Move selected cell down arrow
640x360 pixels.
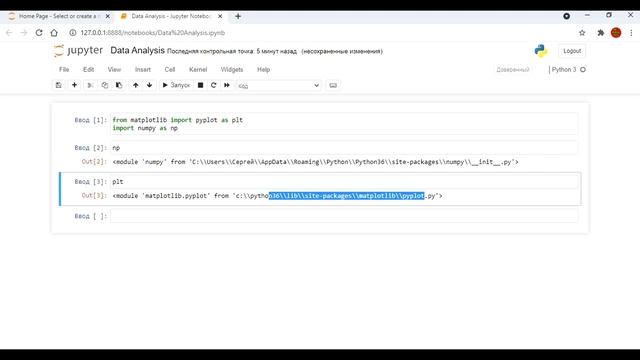coord(149,85)
